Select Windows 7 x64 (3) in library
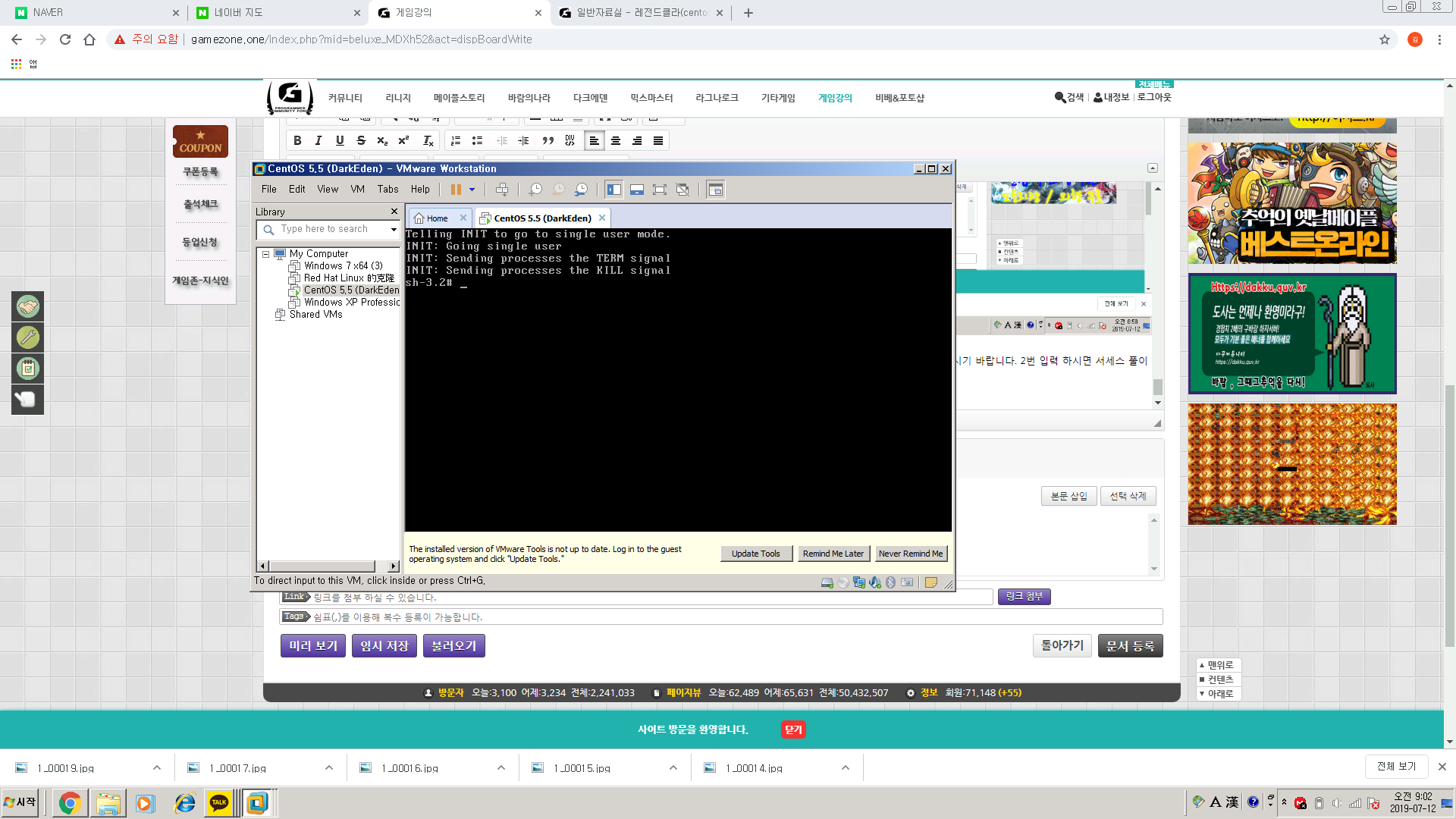 click(x=343, y=266)
